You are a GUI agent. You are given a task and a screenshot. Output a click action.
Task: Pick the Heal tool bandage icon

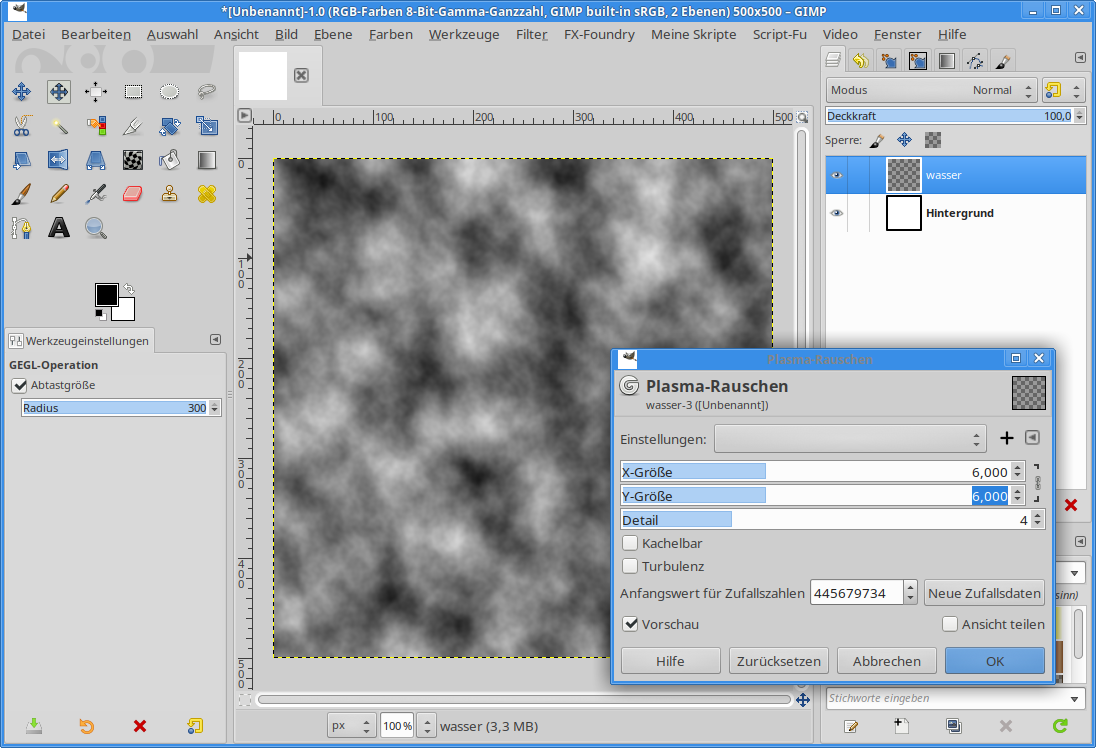point(207,193)
